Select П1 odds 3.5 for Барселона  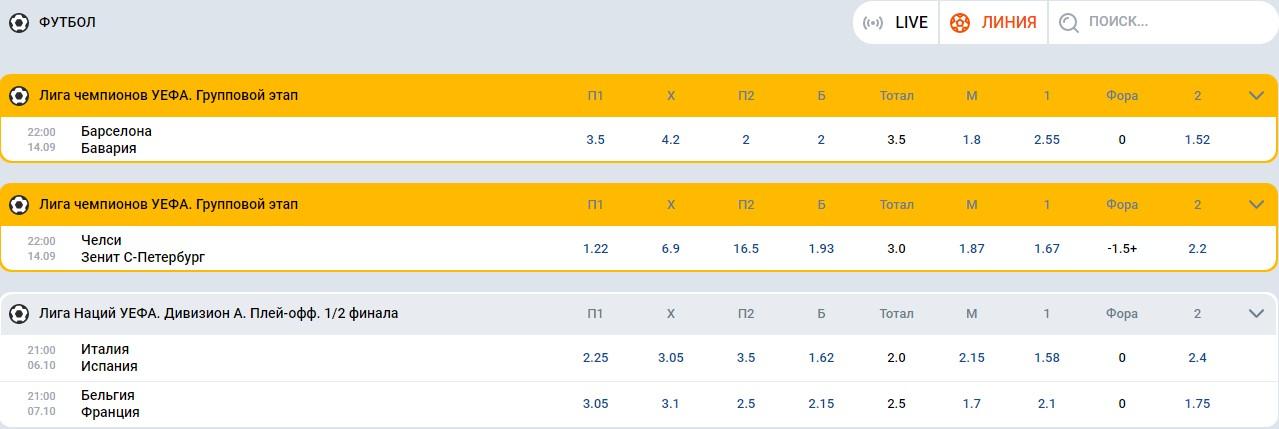tap(595, 140)
